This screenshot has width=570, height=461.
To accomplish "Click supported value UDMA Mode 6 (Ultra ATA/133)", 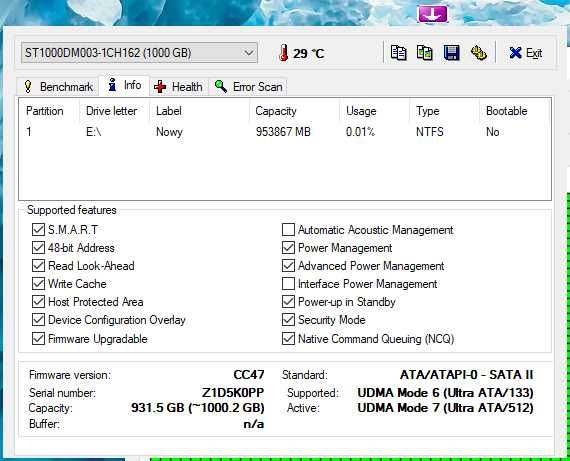I will (x=445, y=393).
